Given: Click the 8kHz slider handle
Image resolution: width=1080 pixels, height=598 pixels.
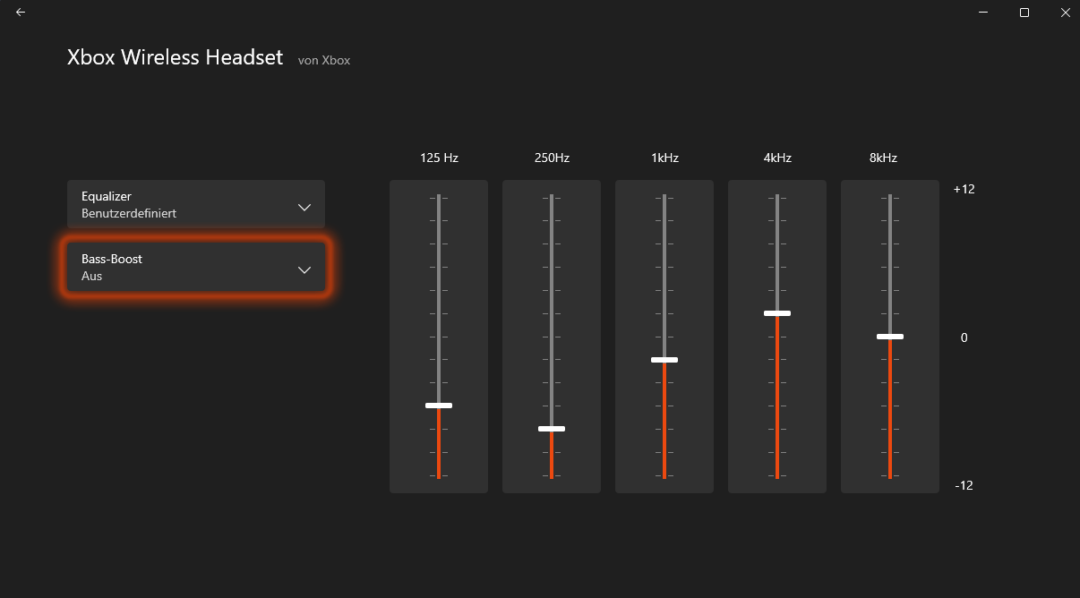Looking at the screenshot, I should tap(889, 336).
